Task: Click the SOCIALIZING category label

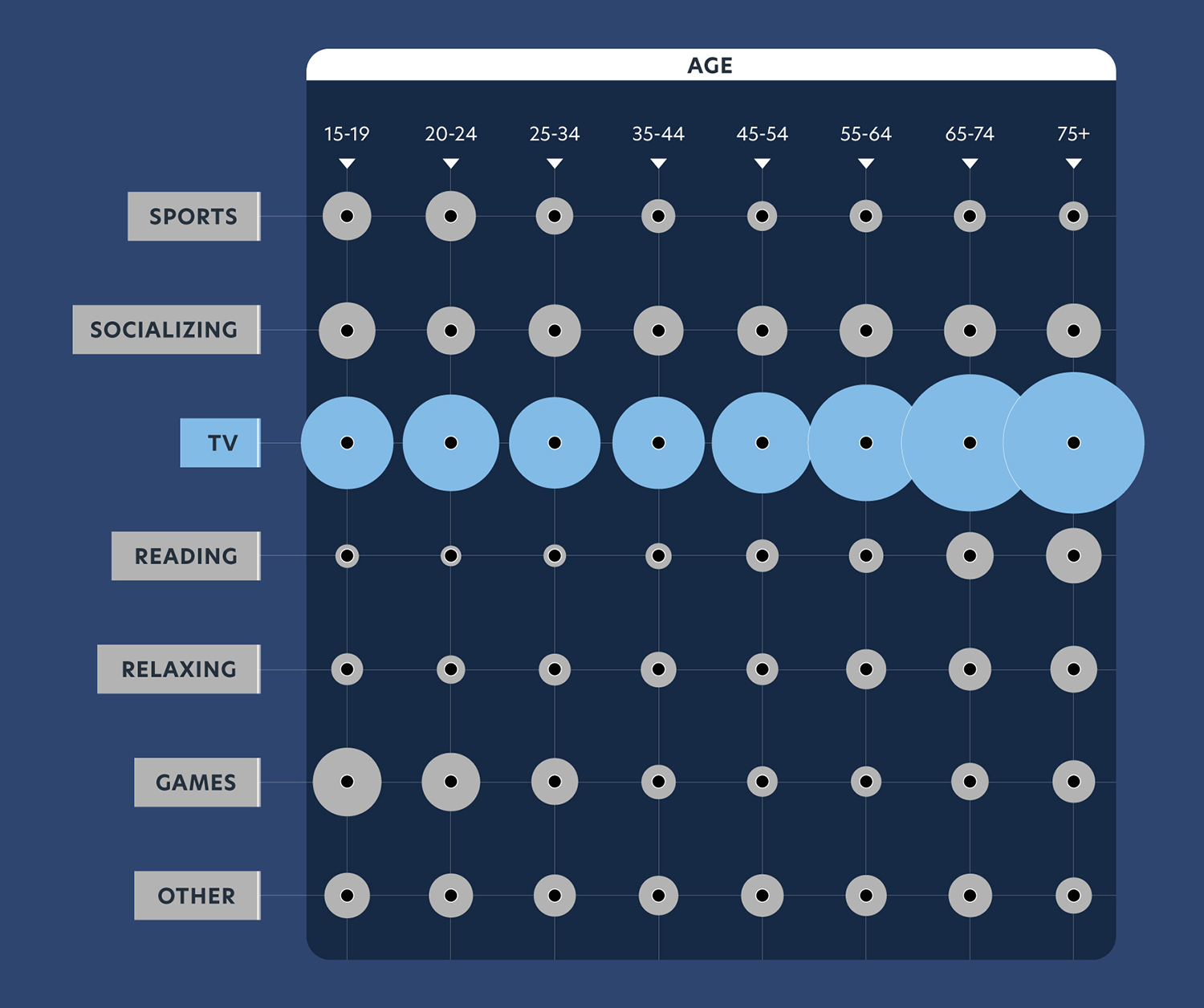Action: click(x=166, y=330)
